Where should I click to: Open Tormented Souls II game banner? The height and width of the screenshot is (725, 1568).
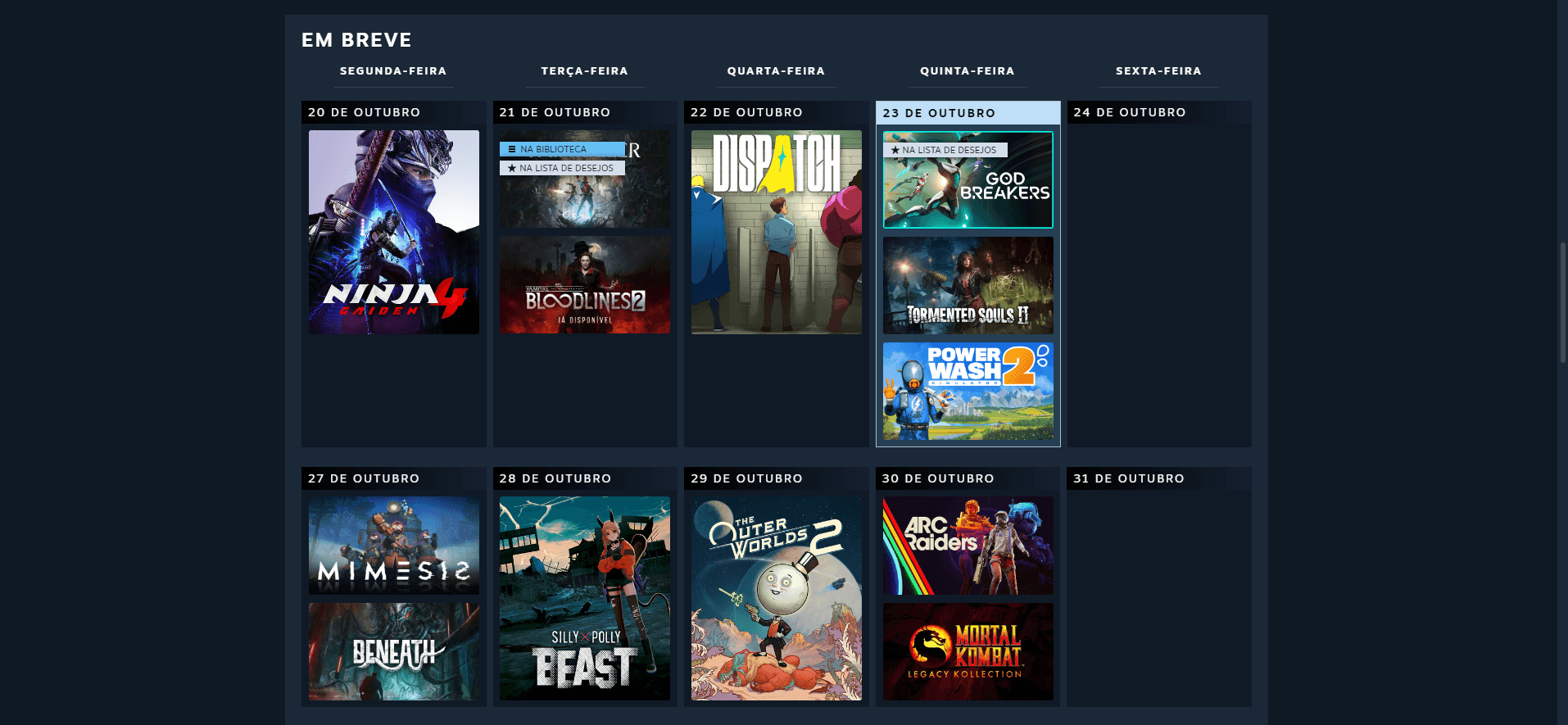point(968,285)
